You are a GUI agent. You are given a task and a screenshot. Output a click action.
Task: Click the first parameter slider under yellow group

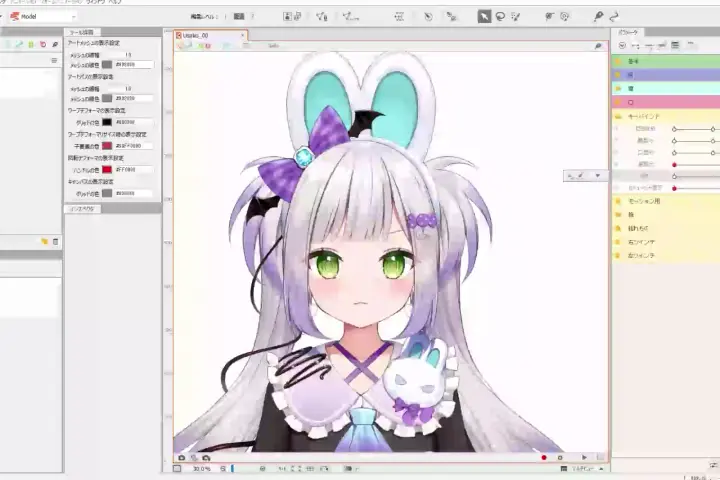click(694, 129)
